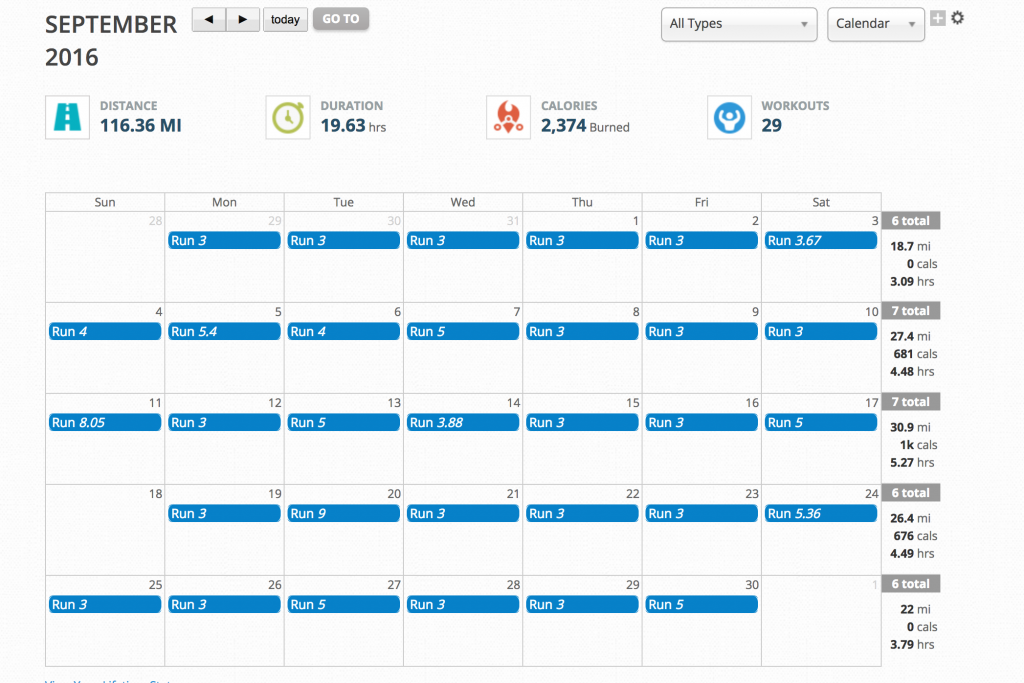Go to next month with right arrow

click(243, 20)
